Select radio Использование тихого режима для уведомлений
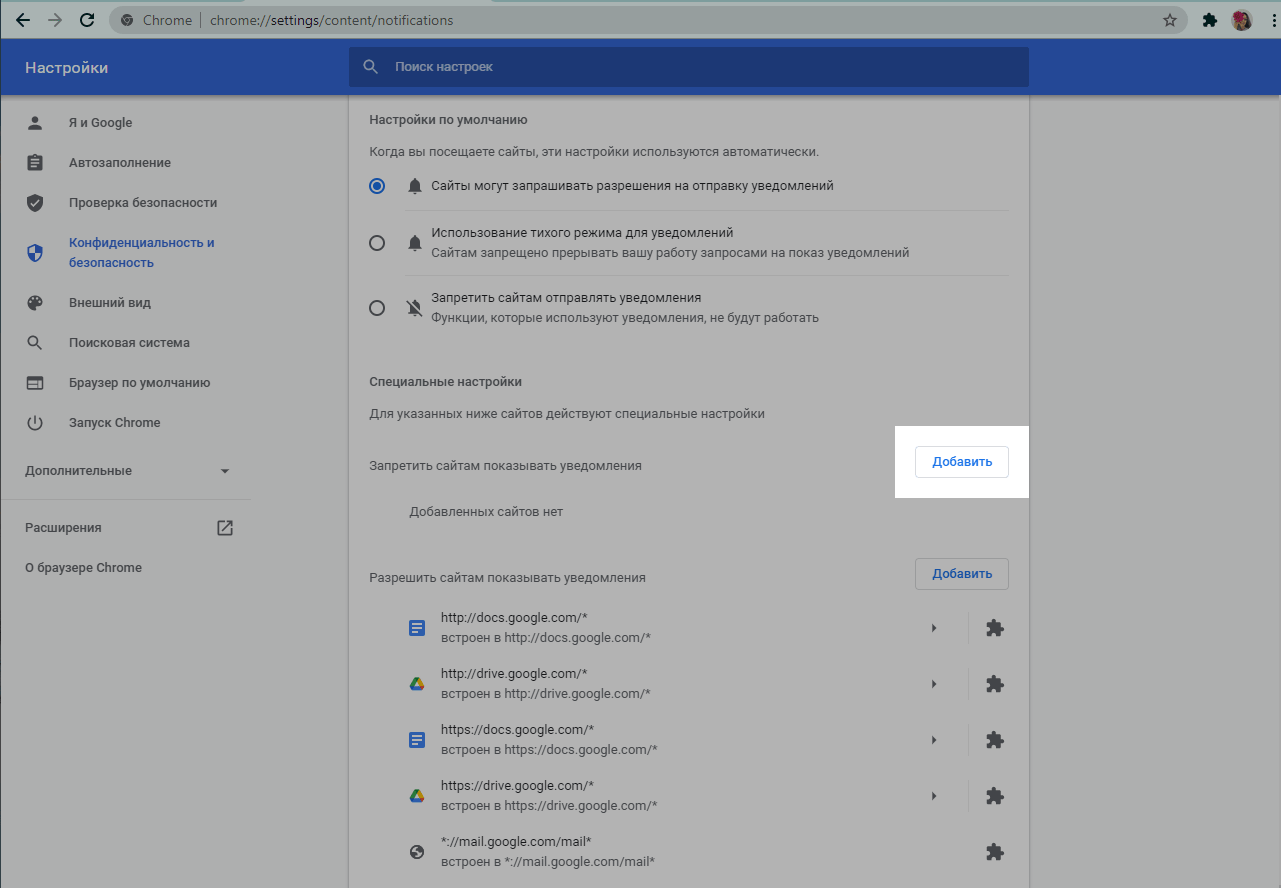Viewport: 1281px width, 888px height. [377, 243]
